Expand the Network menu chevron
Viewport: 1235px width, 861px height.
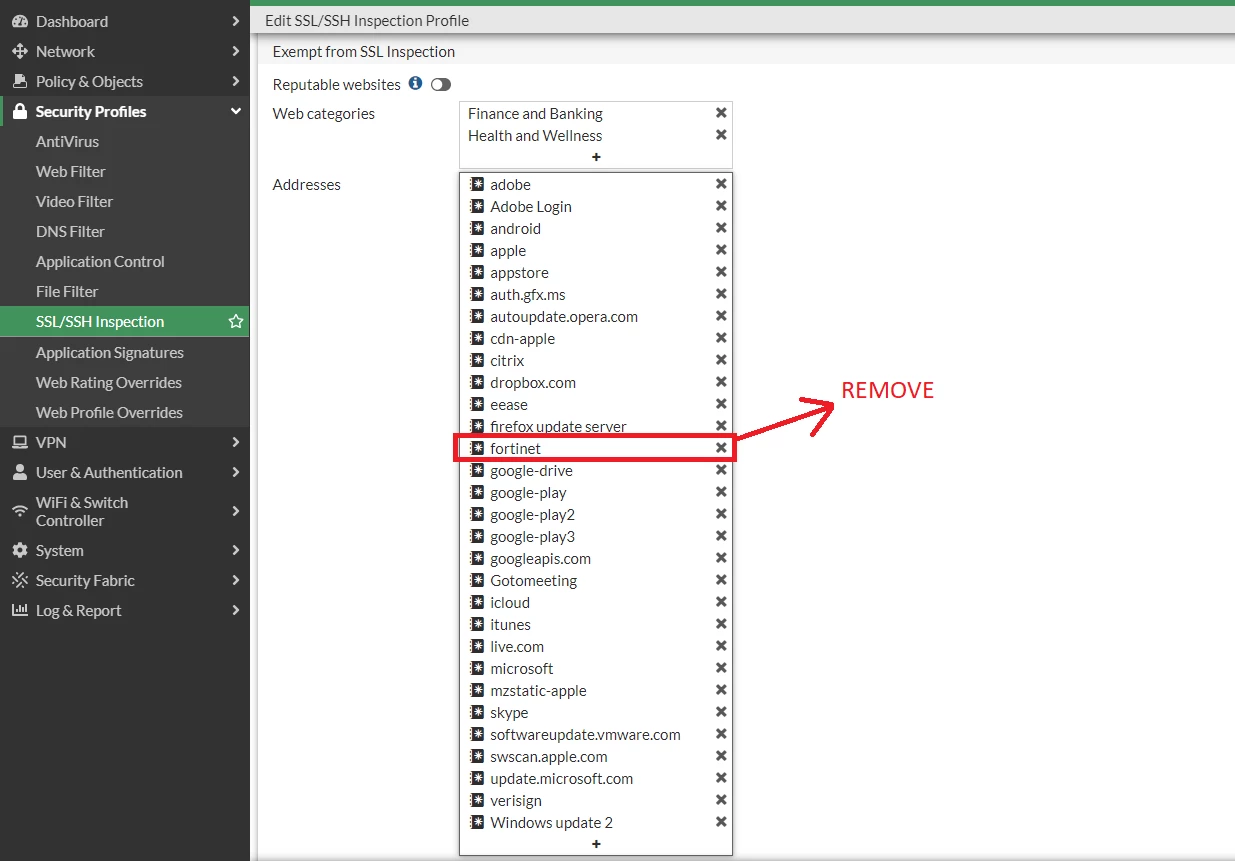point(235,51)
